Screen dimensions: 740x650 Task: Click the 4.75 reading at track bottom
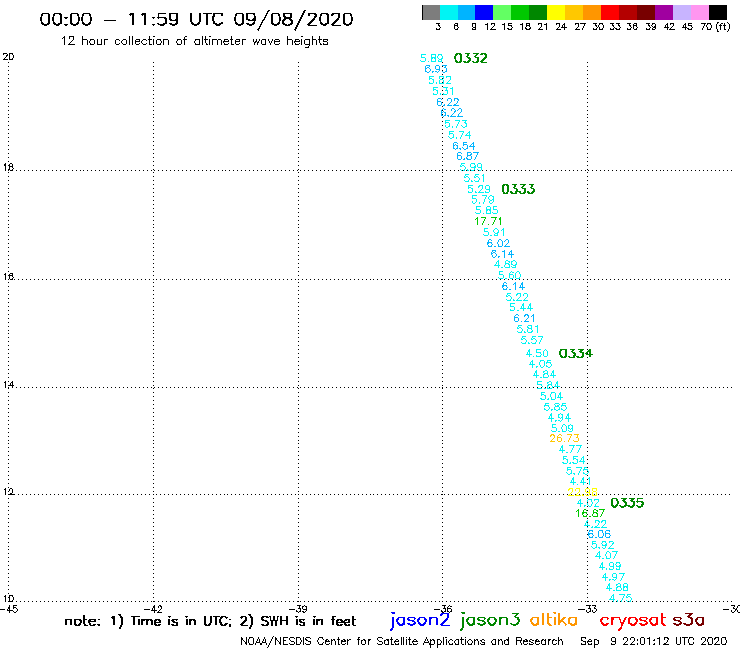point(621,598)
